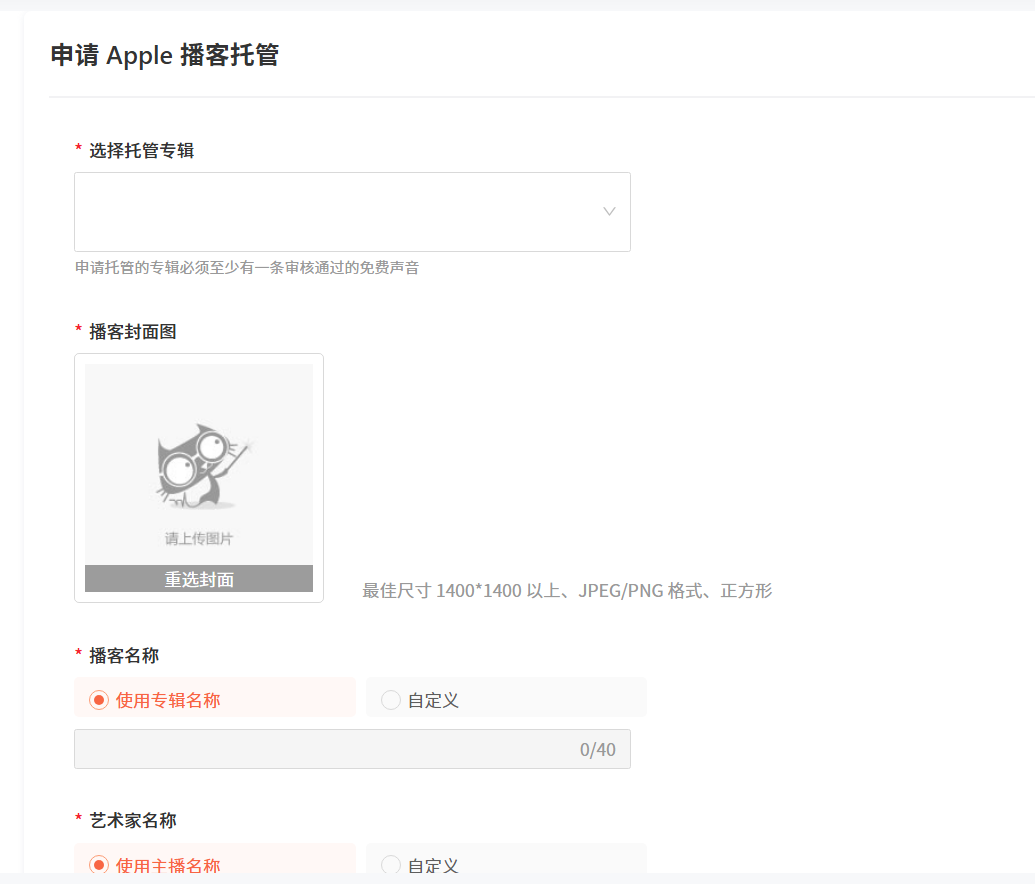Viewport: 1035px width, 884px height.
Task: Click the 0/40 character counter
Action: click(597, 749)
